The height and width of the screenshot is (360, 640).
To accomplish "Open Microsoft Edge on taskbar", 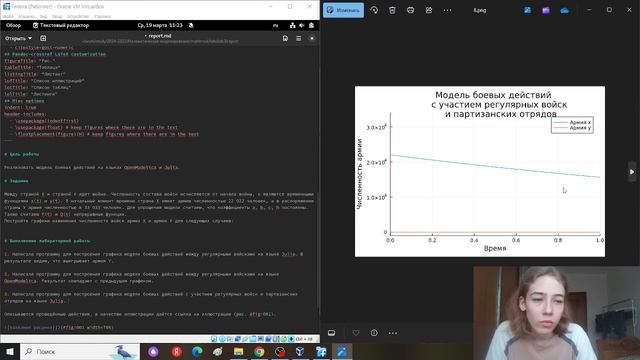I will (197, 351).
